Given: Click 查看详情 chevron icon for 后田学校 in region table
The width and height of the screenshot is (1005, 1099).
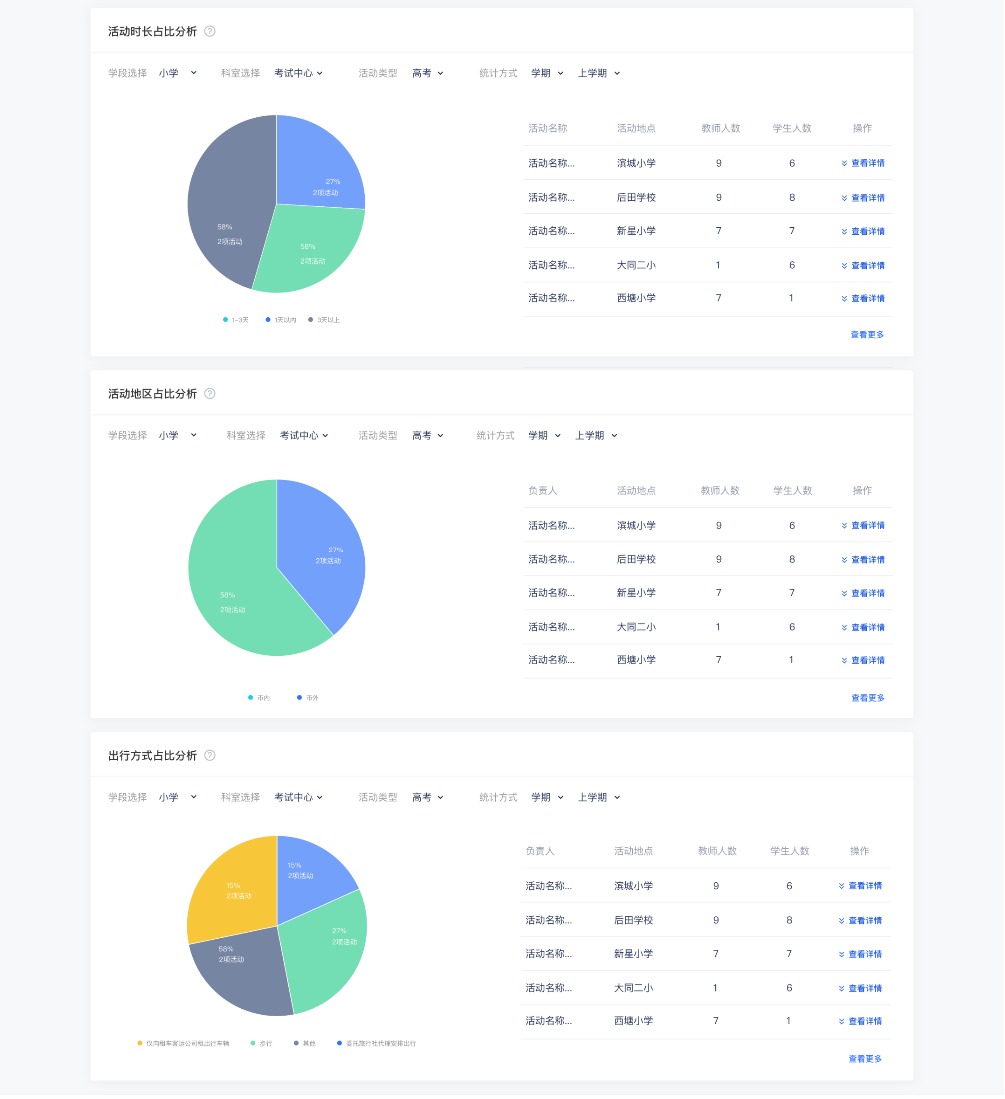Looking at the screenshot, I should (844, 560).
